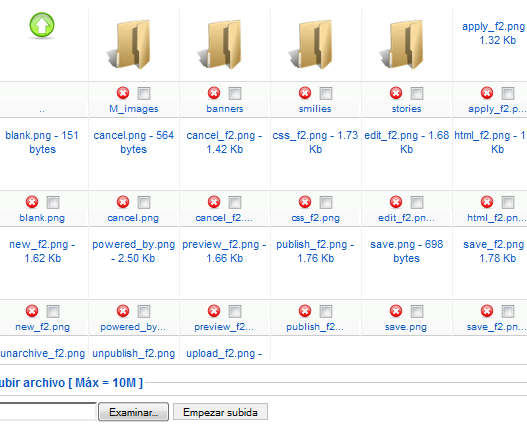This screenshot has width=527, height=427.
Task: Open the M_images folder icon
Action: click(x=129, y=44)
